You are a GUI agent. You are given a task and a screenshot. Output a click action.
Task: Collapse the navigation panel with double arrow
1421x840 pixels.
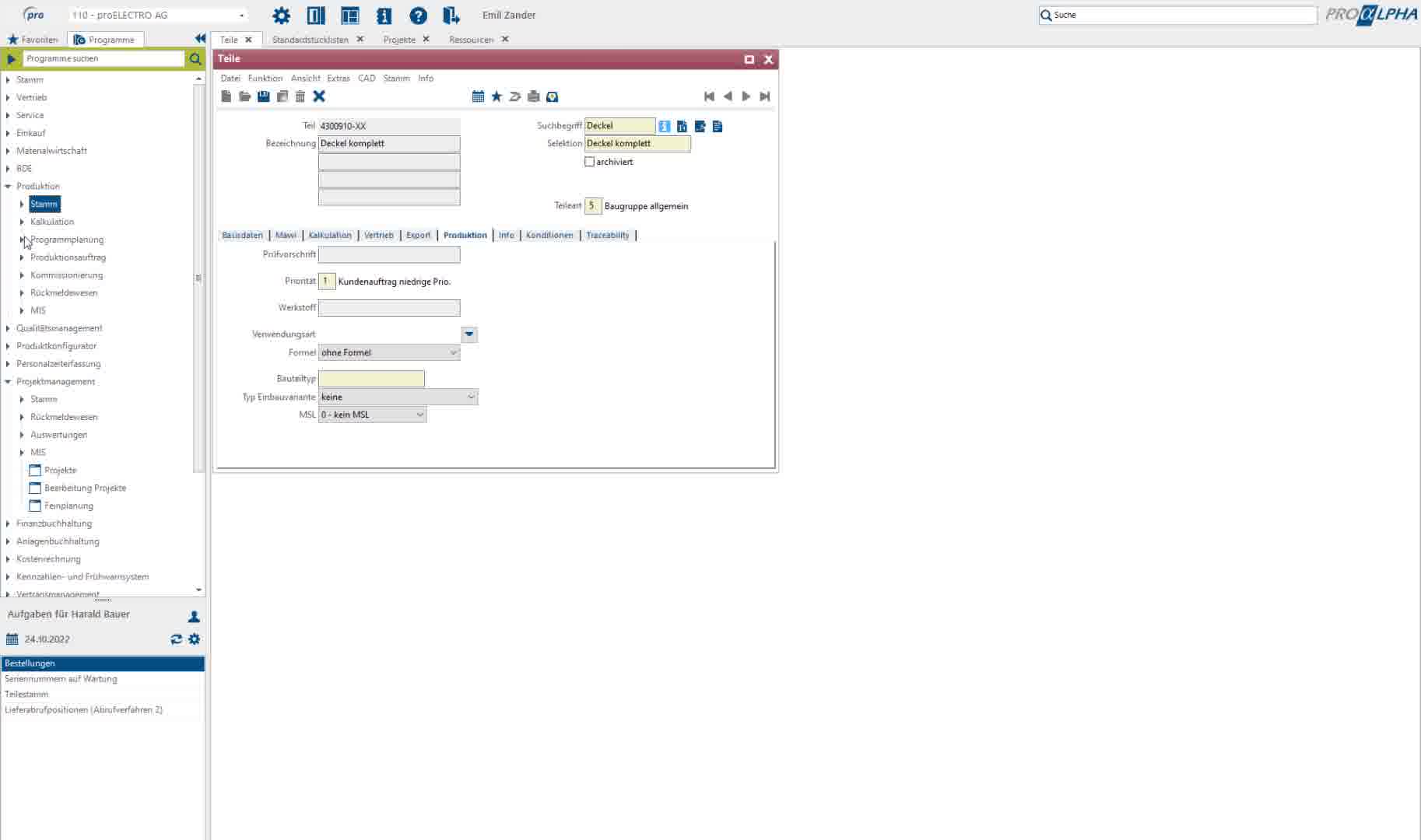tap(200, 38)
